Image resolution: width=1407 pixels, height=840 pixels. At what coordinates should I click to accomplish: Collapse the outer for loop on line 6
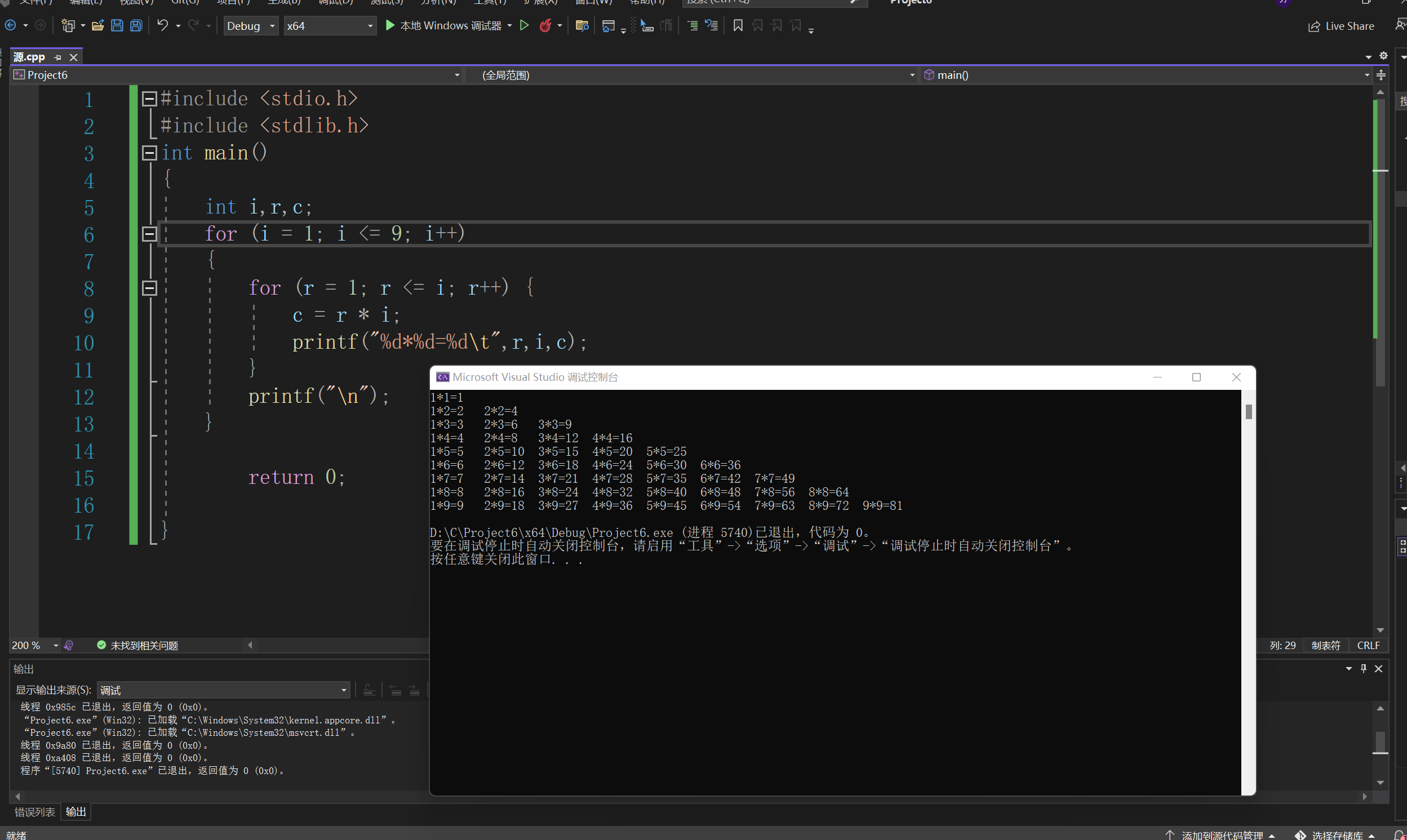[x=149, y=234]
